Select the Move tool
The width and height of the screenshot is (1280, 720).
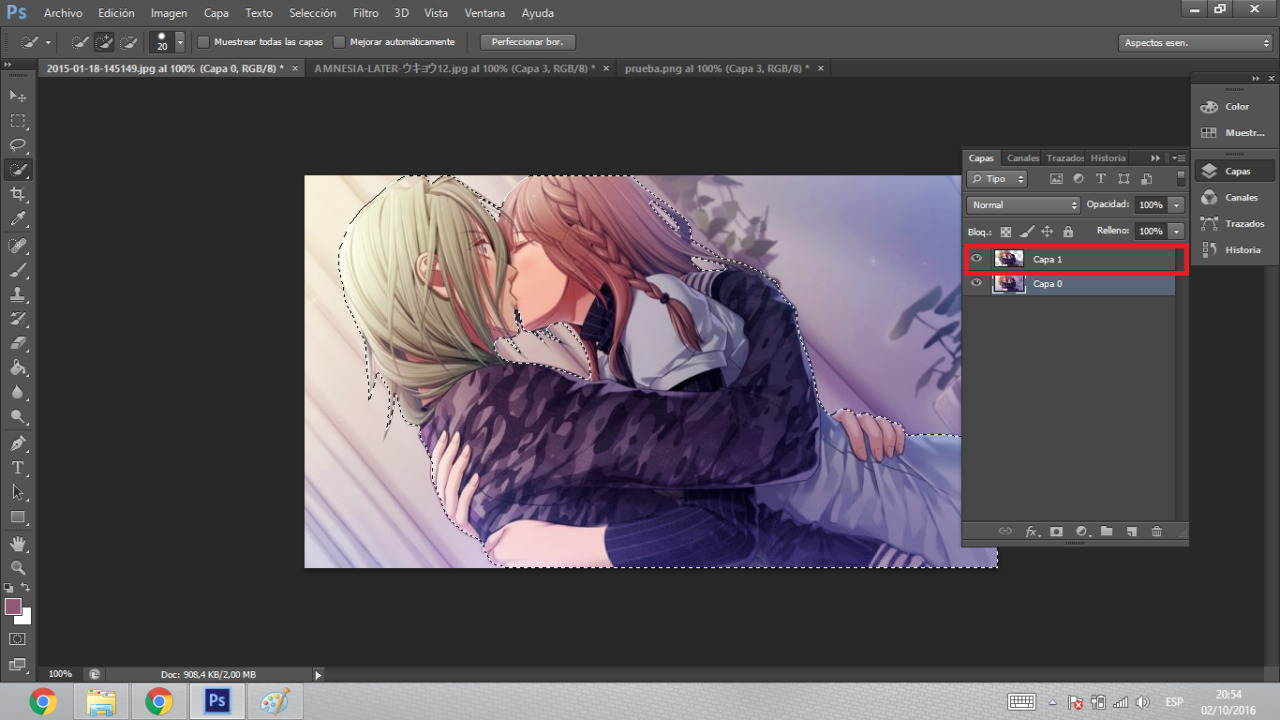18,96
